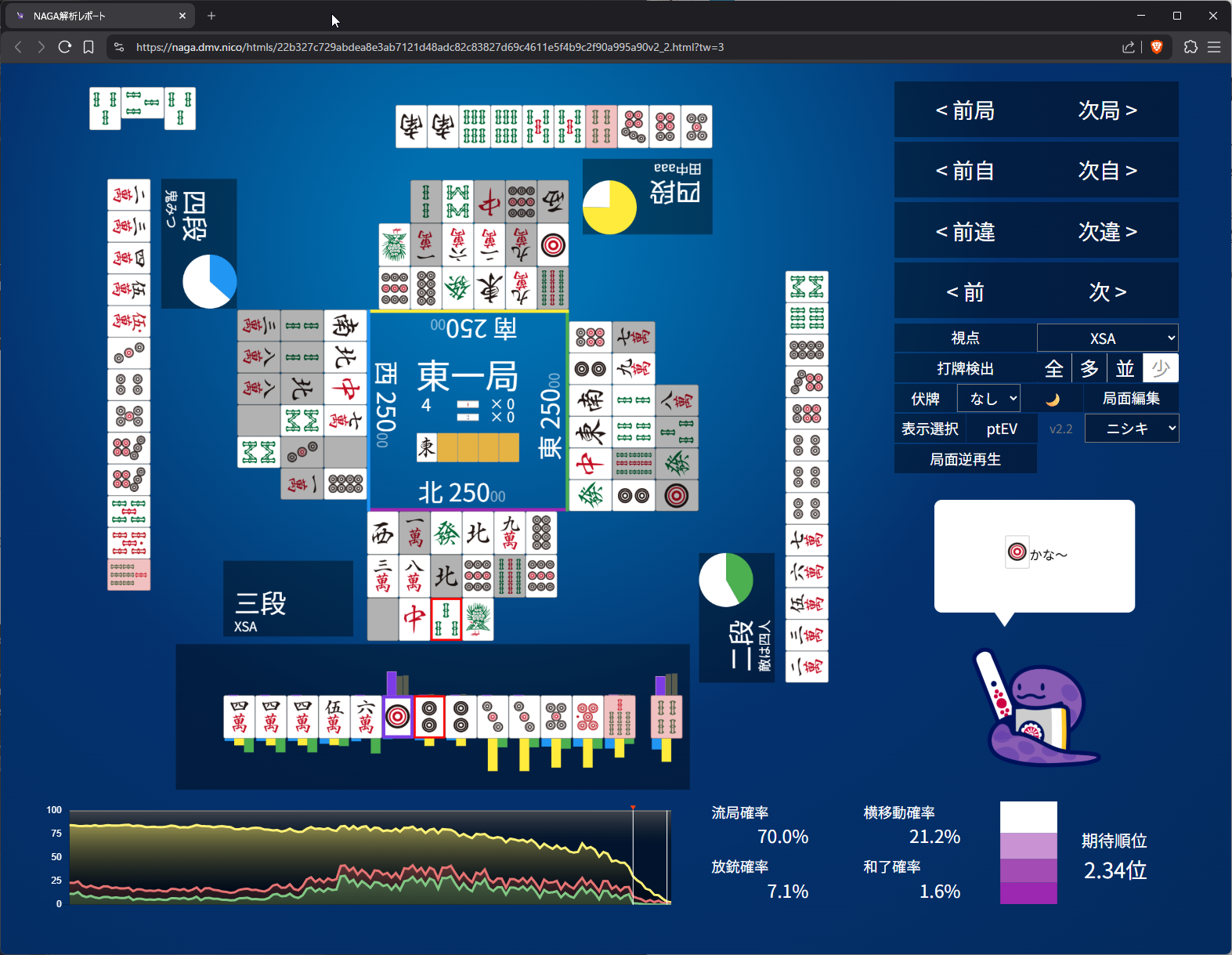The image size is (1232, 955).
Task: Click the Brave Shields lion icon
Action: [x=1157, y=47]
